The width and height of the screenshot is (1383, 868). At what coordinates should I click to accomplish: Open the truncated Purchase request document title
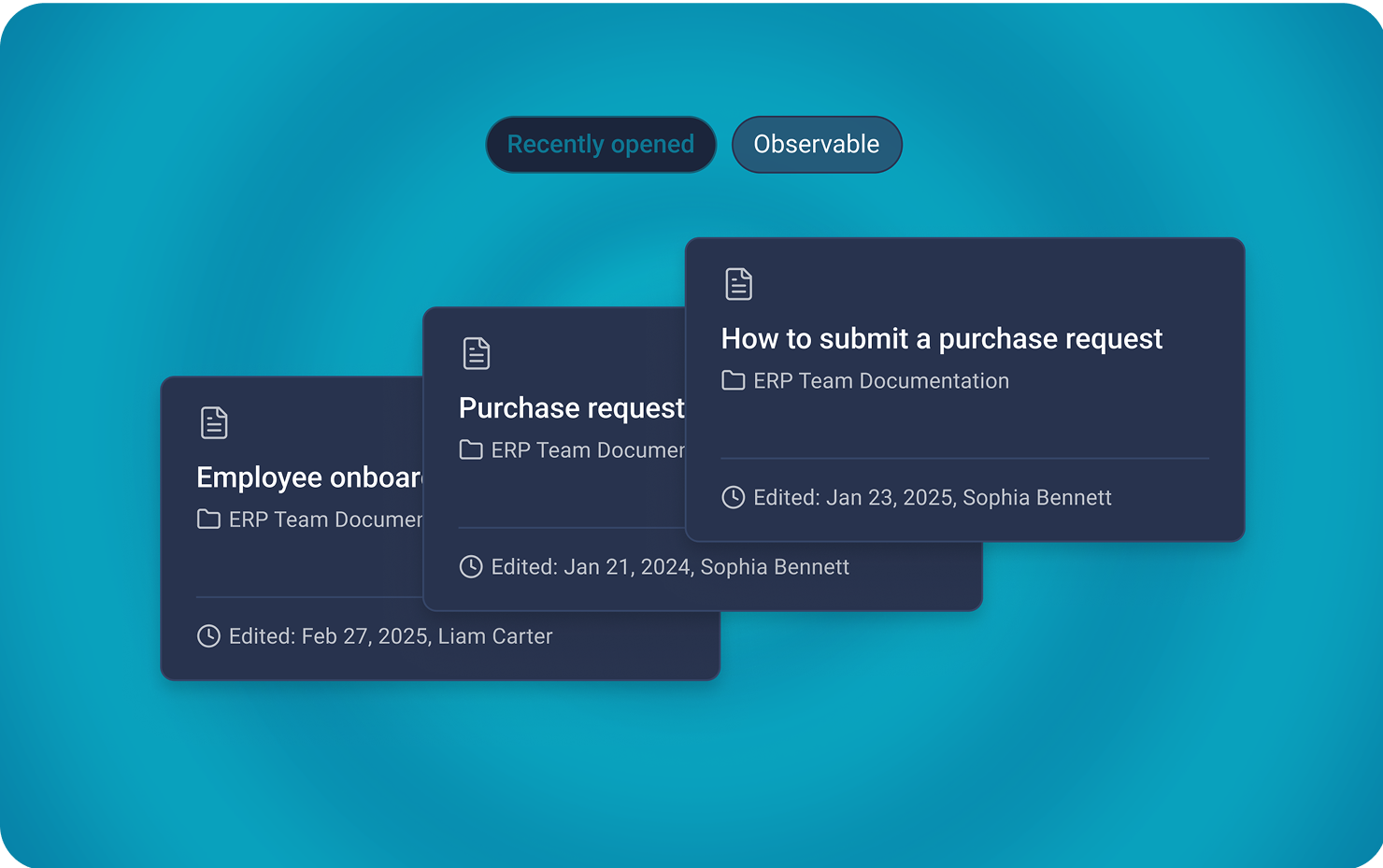pos(571,408)
